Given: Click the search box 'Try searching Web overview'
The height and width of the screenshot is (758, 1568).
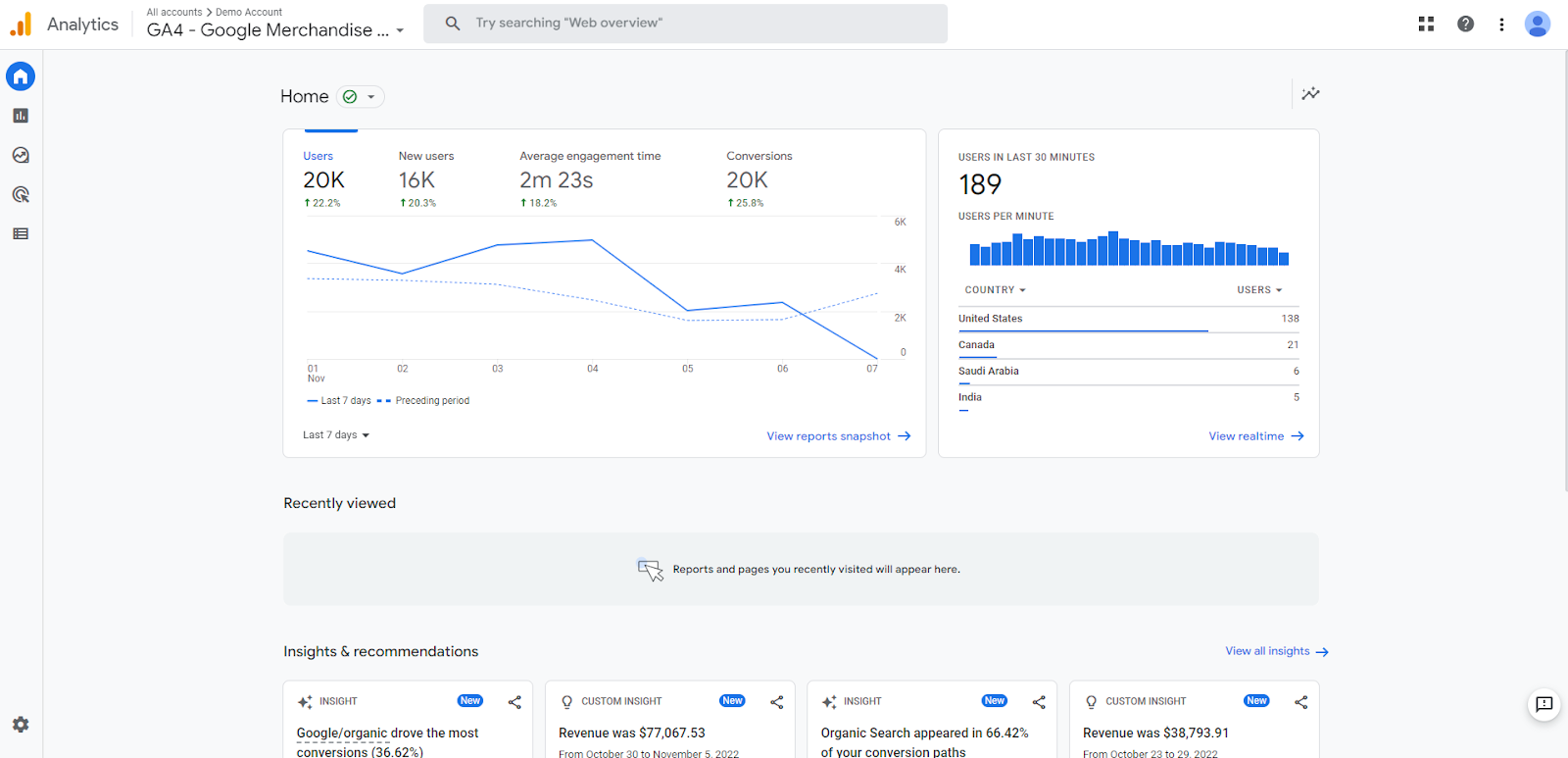Looking at the screenshot, I should [685, 24].
